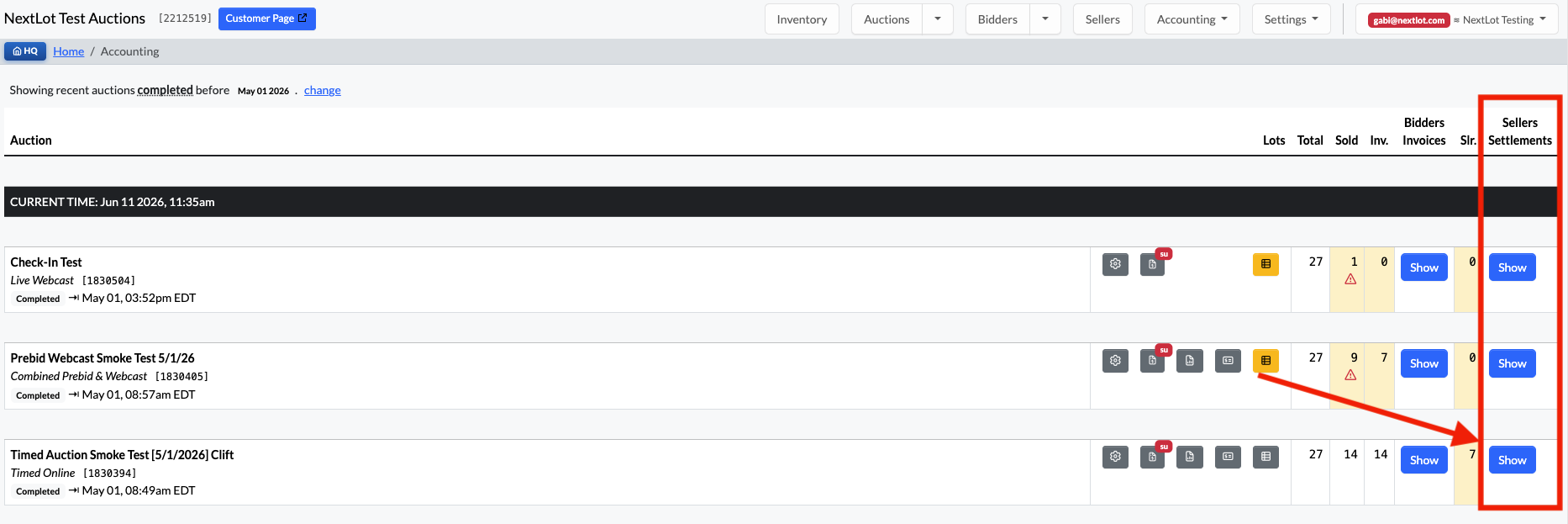This screenshot has width=1568, height=524.
Task: Show seller settlements for Timed Auction Smoke Test
Action: pos(1512,460)
